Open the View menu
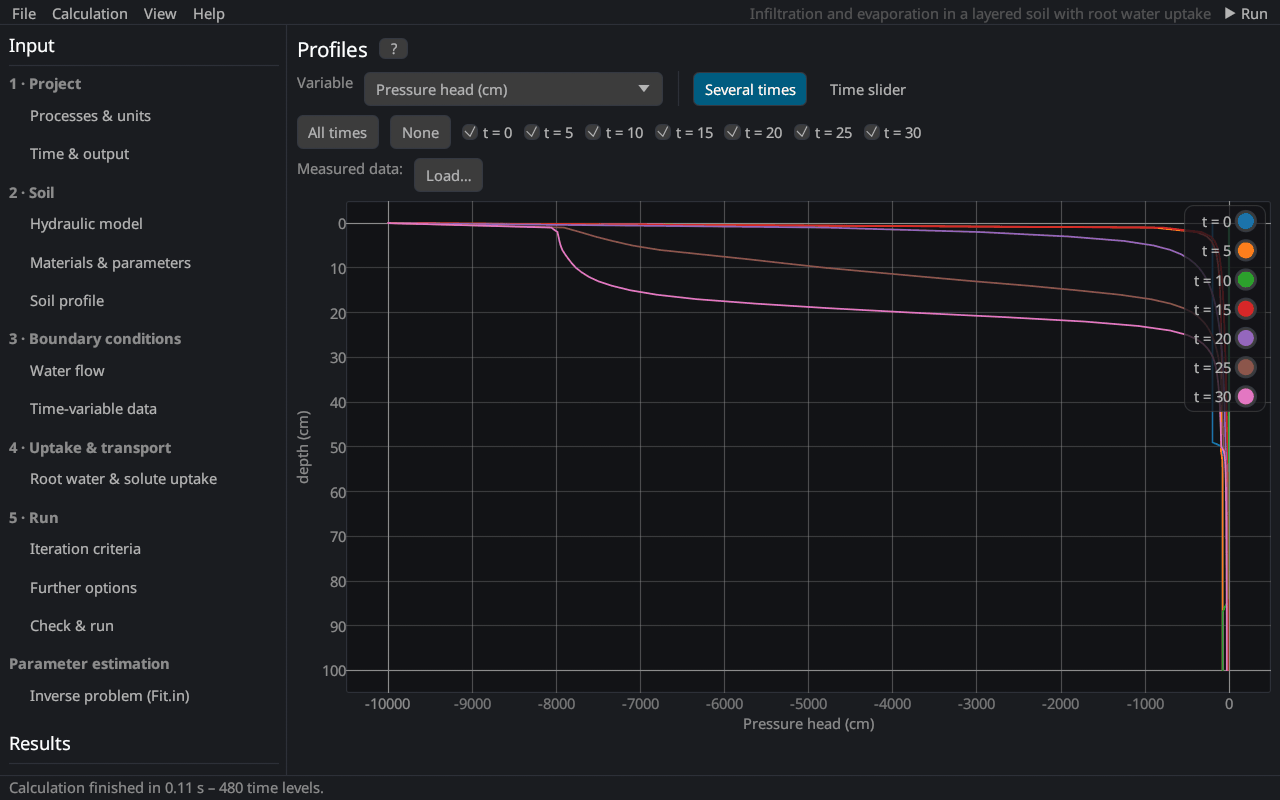1280x800 pixels. [x=160, y=13]
